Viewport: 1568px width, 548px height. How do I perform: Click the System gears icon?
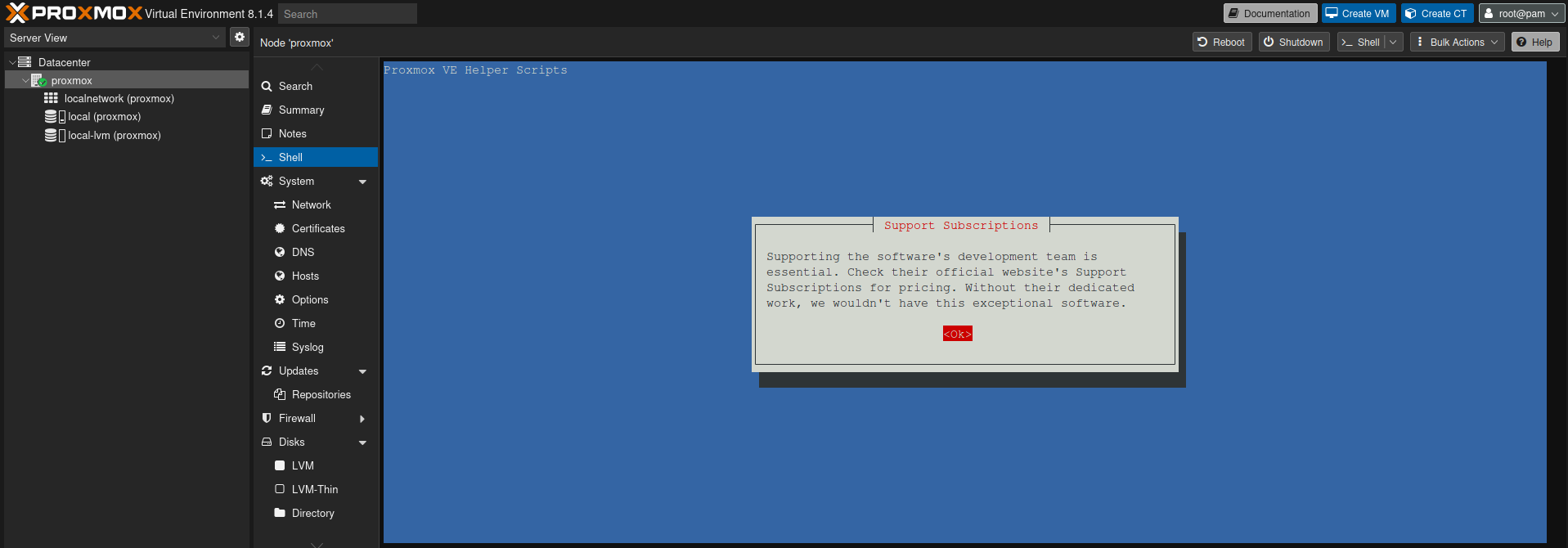(x=267, y=181)
